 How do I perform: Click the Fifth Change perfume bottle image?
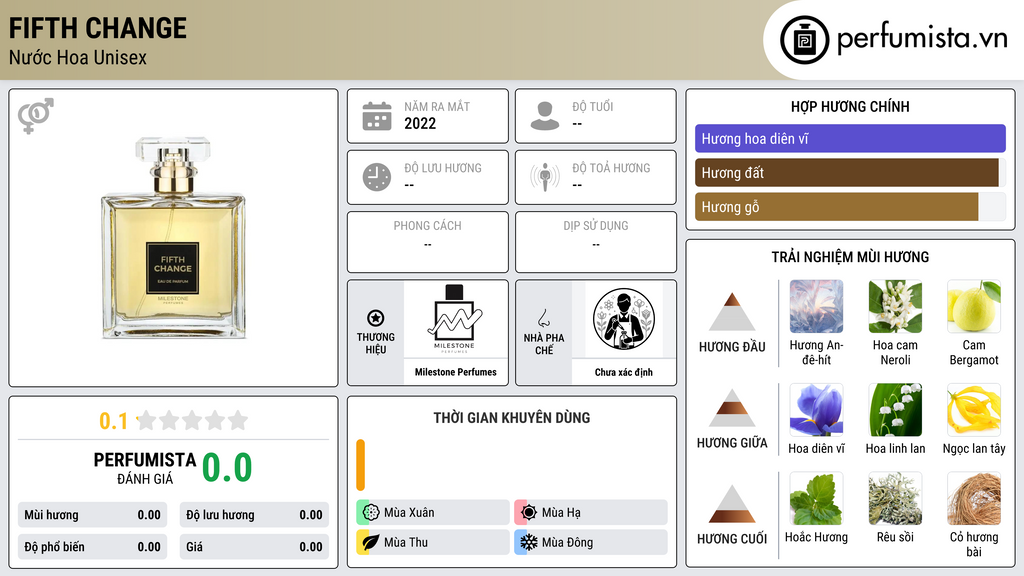pos(173,238)
